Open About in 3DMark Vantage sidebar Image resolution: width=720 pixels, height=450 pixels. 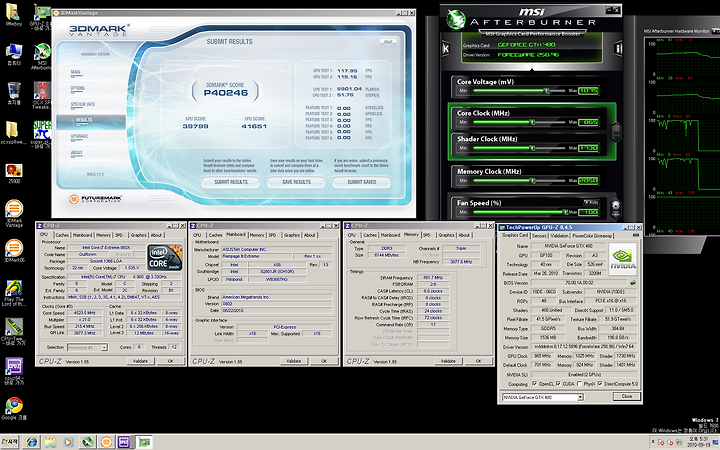(x=76, y=152)
